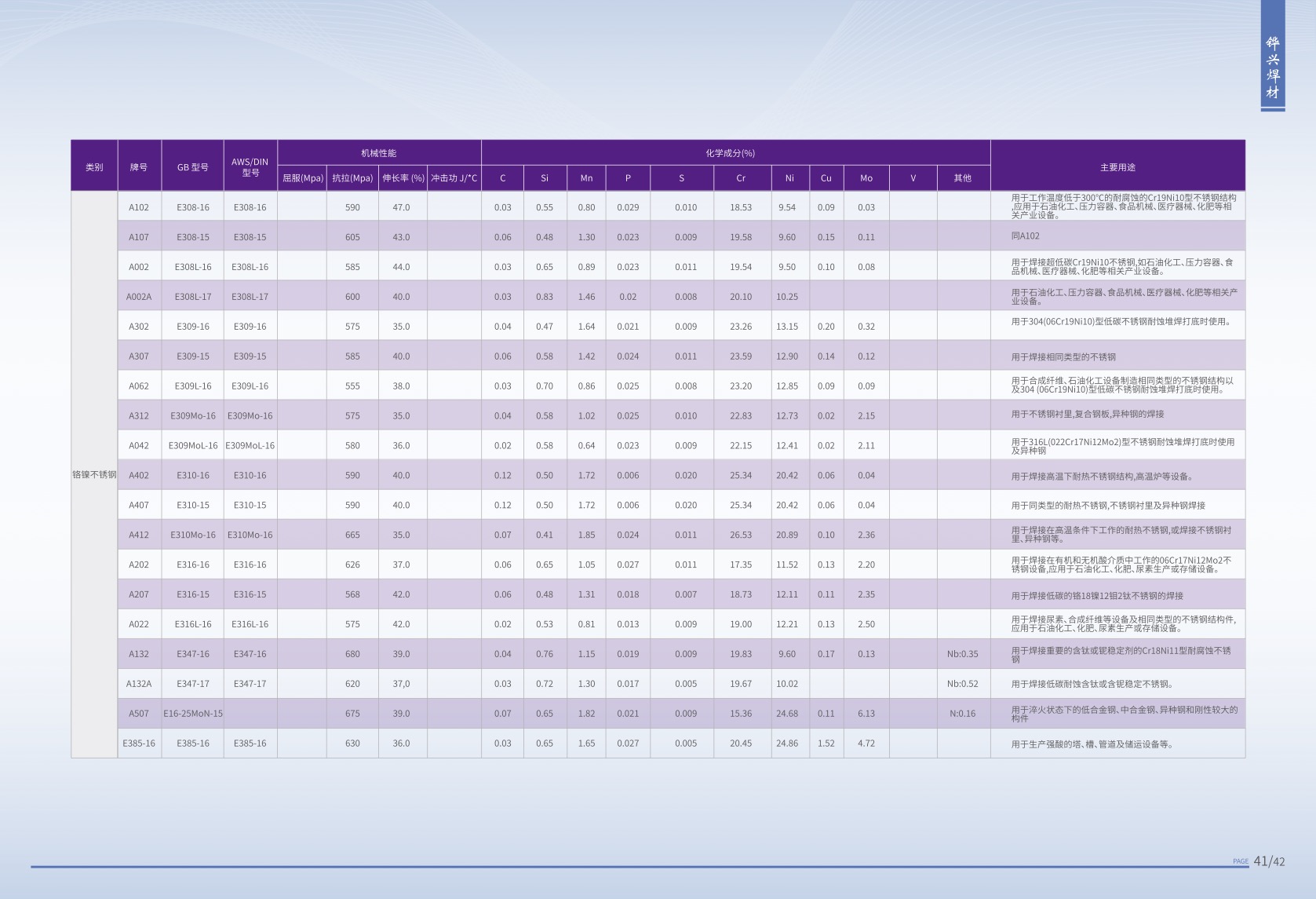
Task: Select the 机械性能 group header
Action: coord(378,153)
